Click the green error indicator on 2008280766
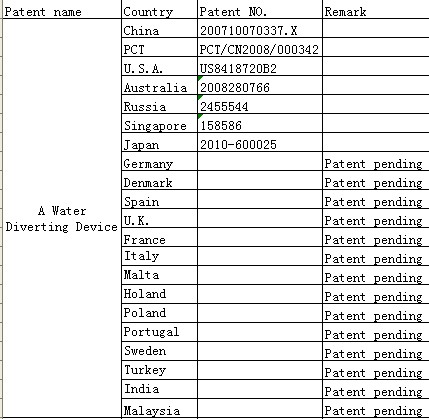 coord(200,78)
